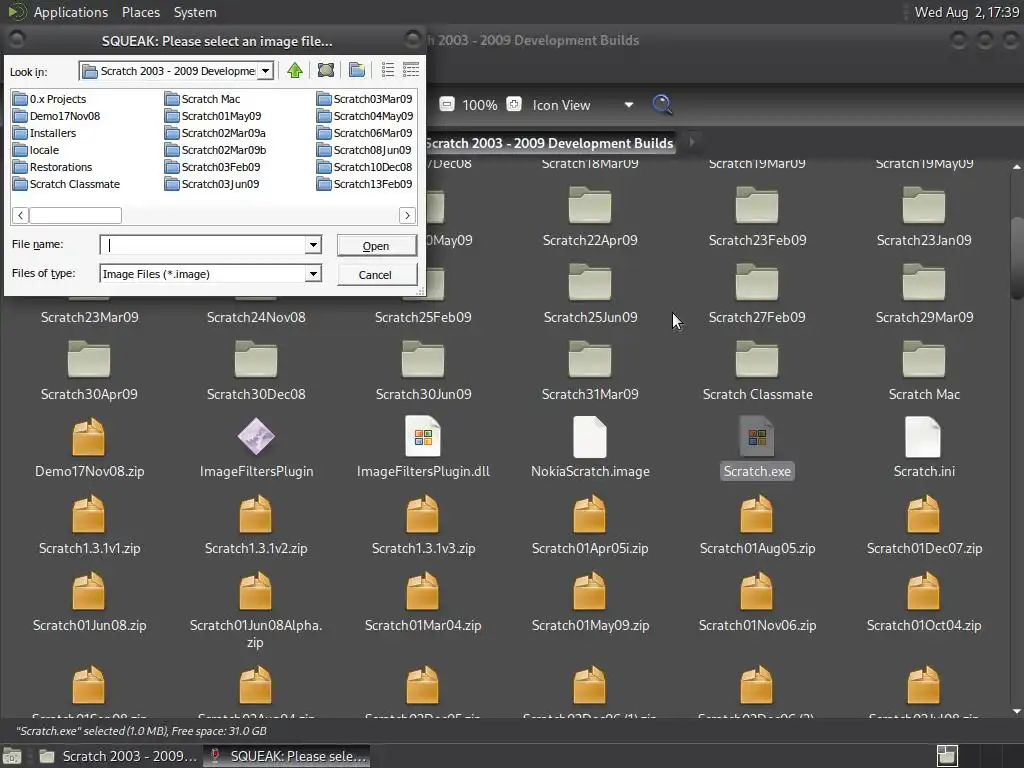Select Scratch01May09 folder in dialog list
This screenshot has height=768, width=1024.
click(214, 116)
